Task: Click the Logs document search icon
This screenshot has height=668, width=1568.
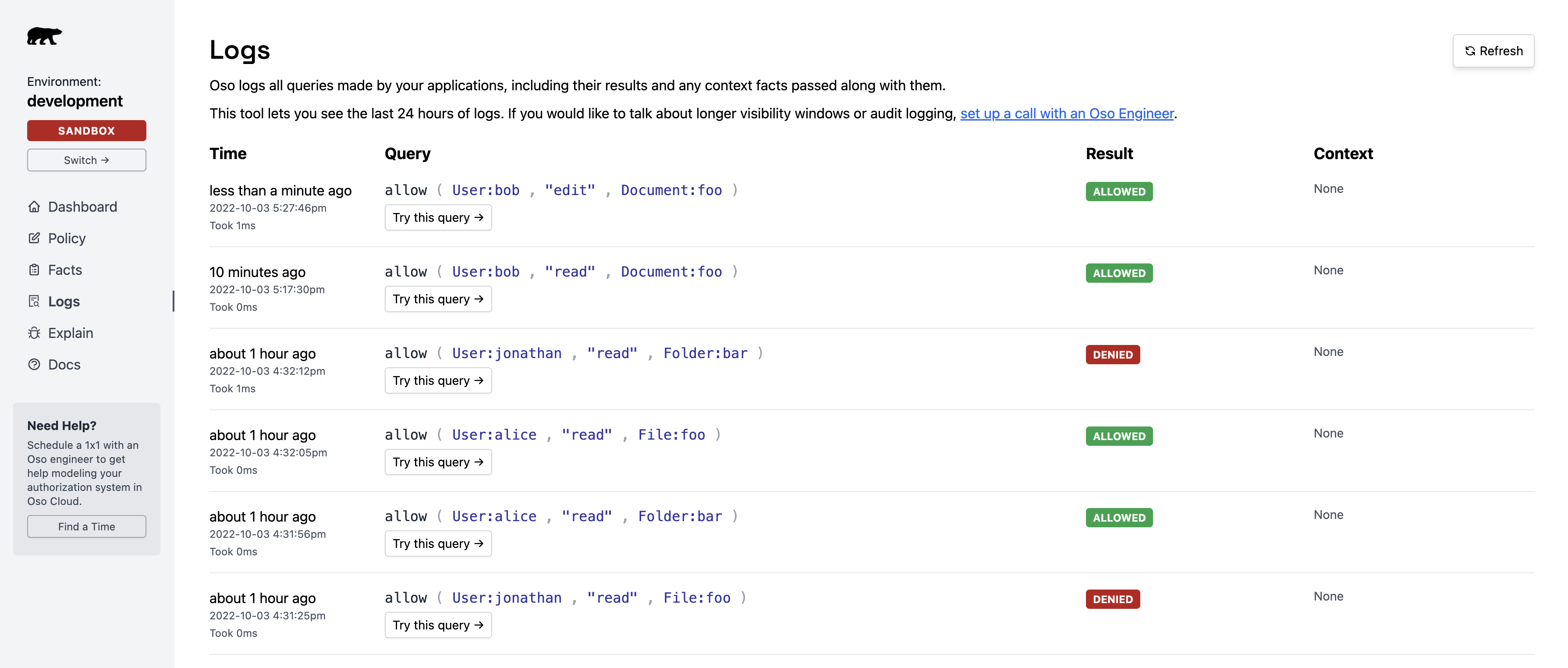Action: 34,302
